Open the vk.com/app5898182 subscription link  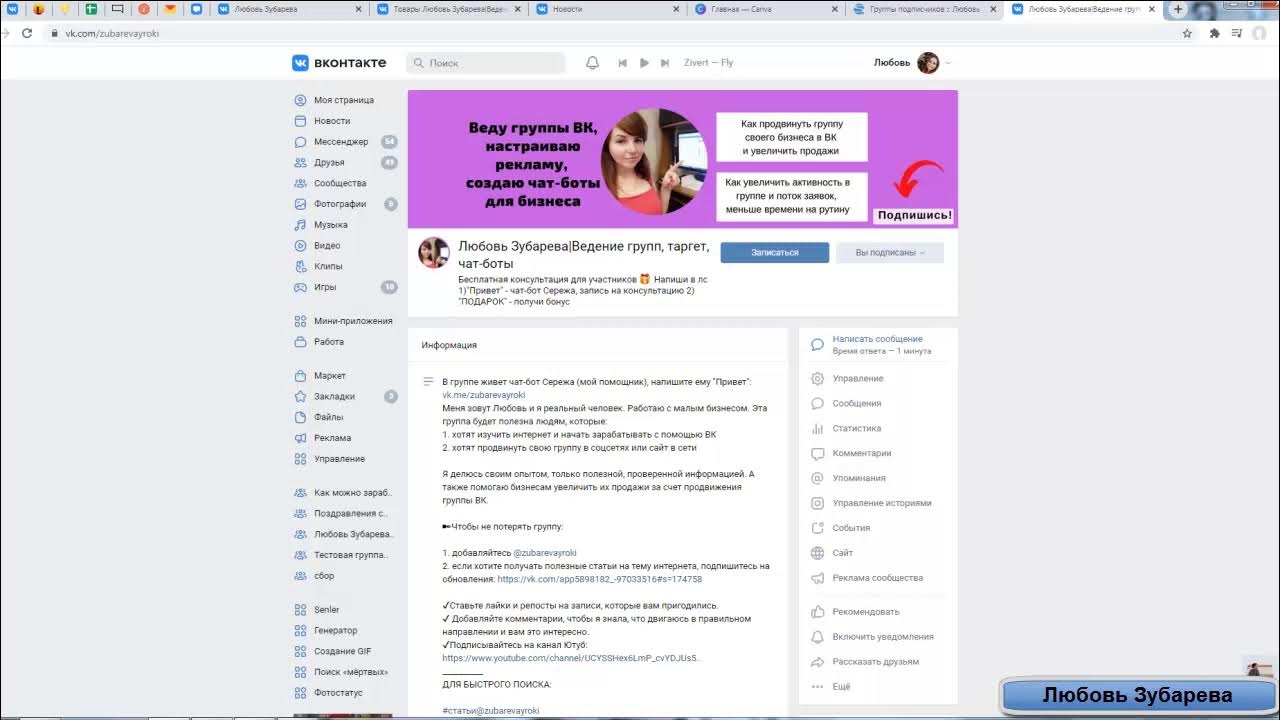[599, 579]
